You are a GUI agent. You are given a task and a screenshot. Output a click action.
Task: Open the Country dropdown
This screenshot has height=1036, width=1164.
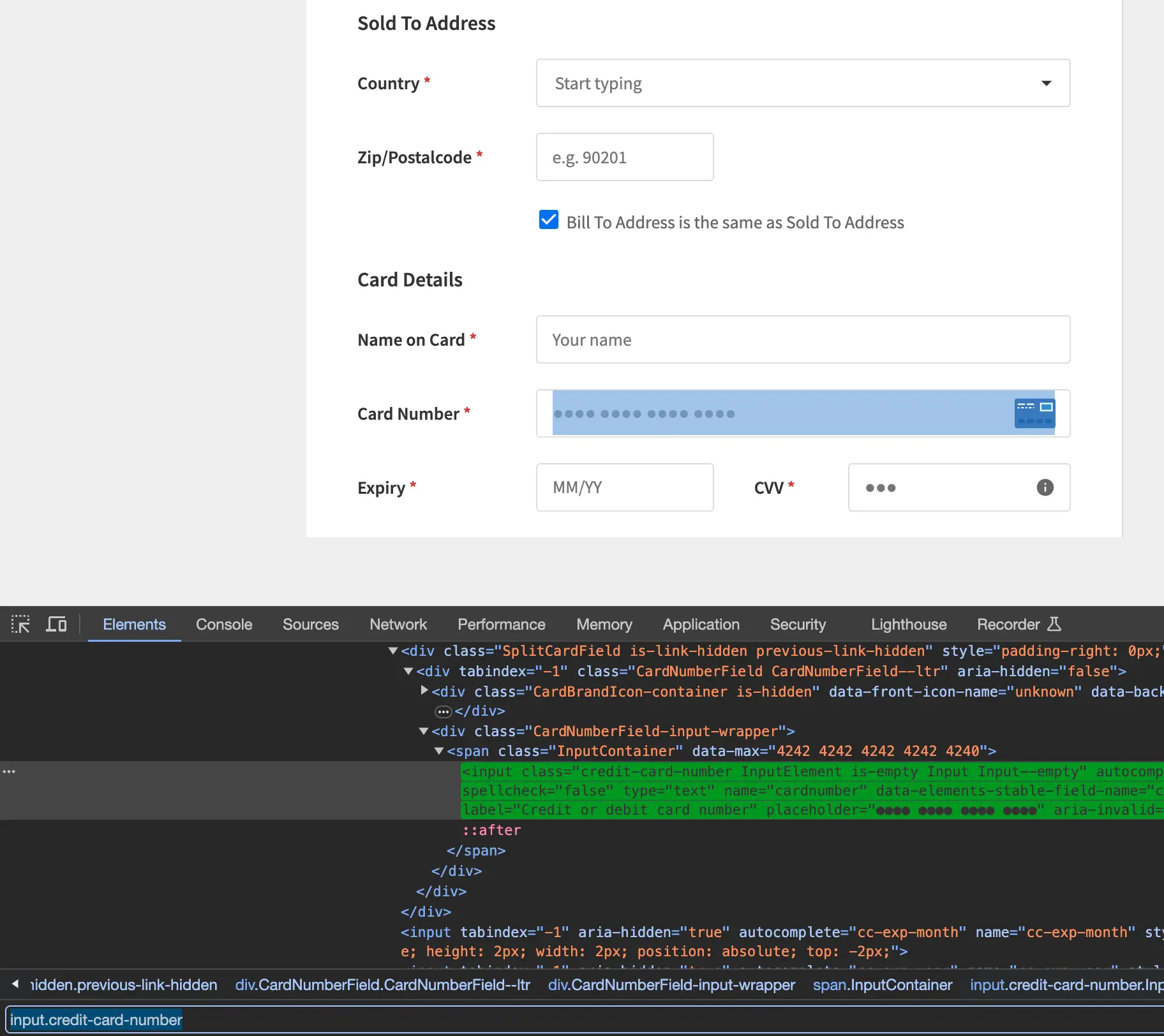pyautogui.click(x=803, y=83)
